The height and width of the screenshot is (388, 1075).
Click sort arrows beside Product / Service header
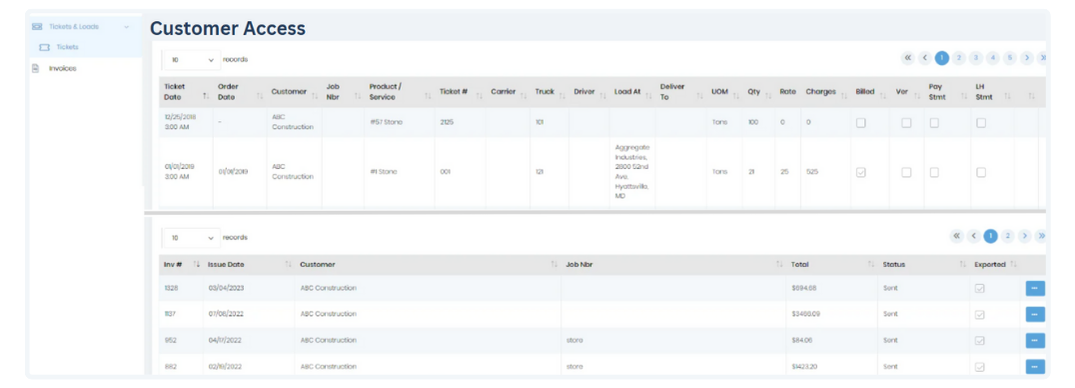click(428, 97)
